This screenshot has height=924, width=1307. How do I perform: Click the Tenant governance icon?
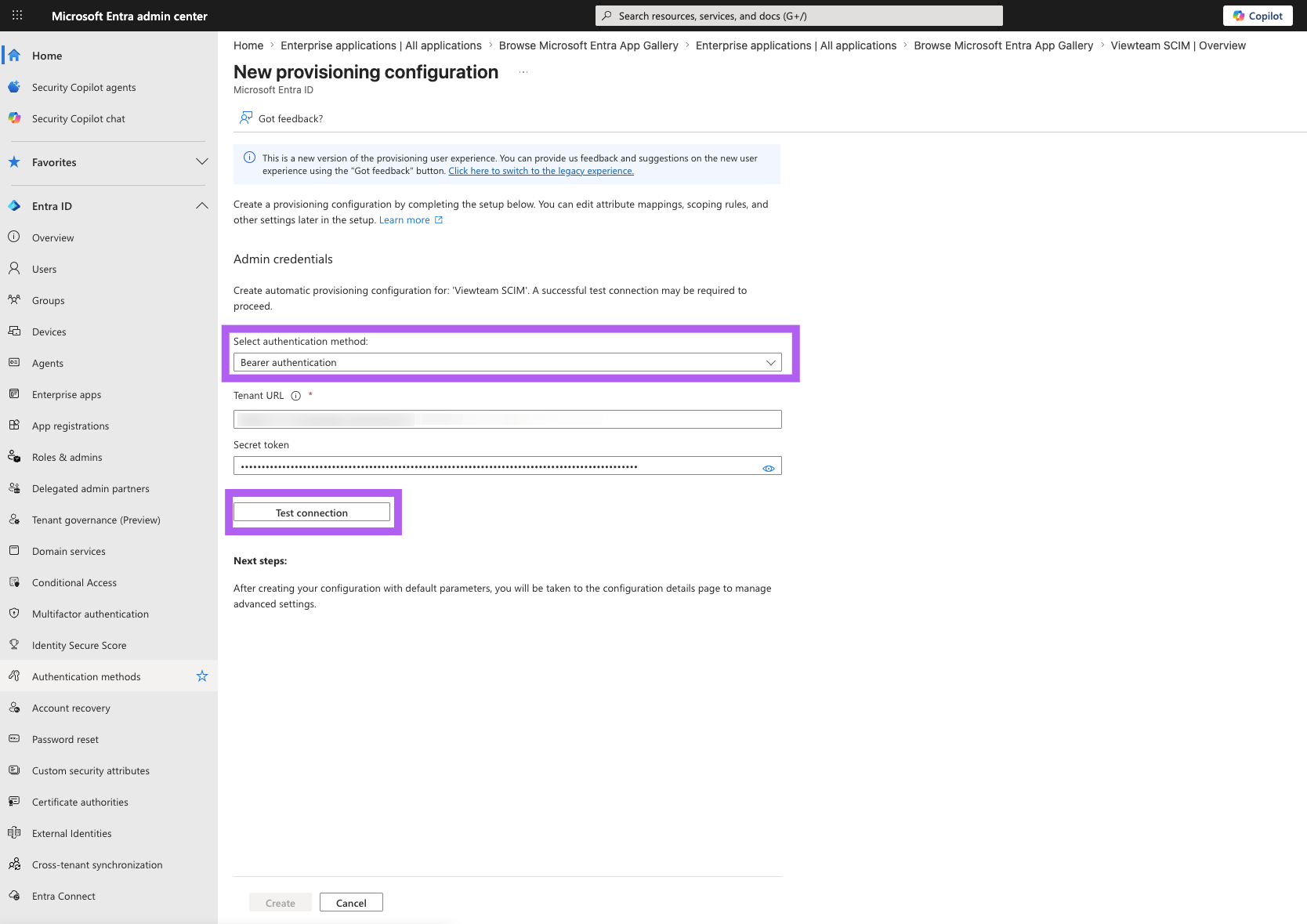14,519
